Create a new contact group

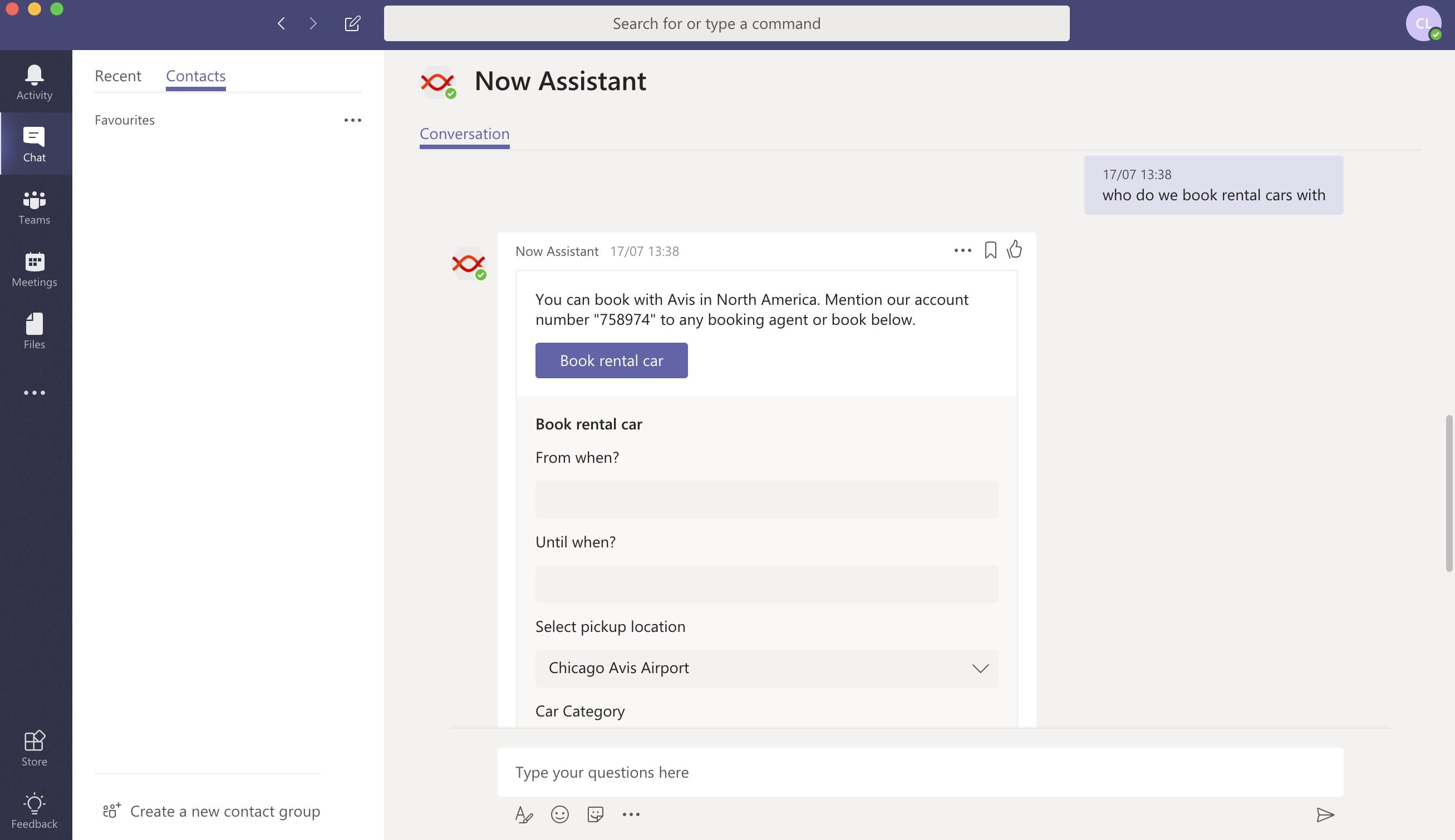(x=212, y=811)
